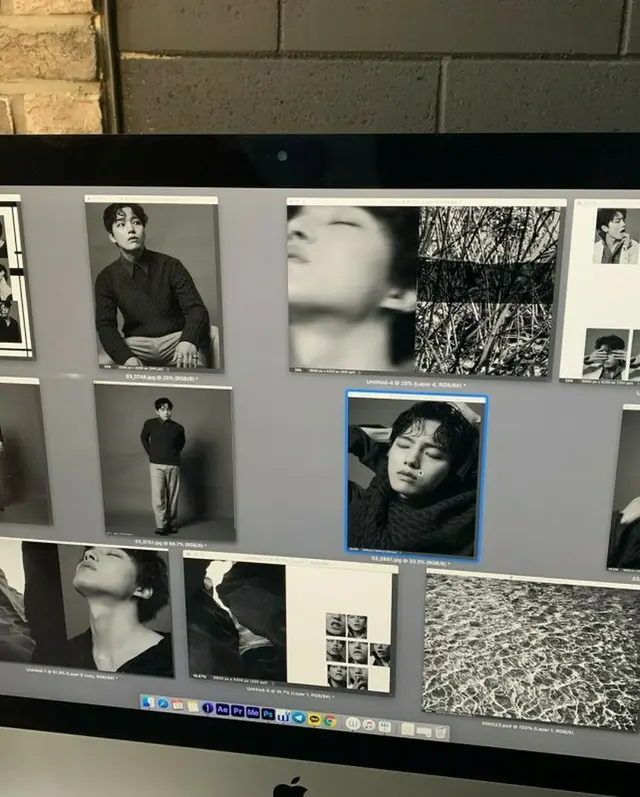Open the white app icon right of Photoshop
The height and width of the screenshot is (797, 640).
click(x=283, y=716)
